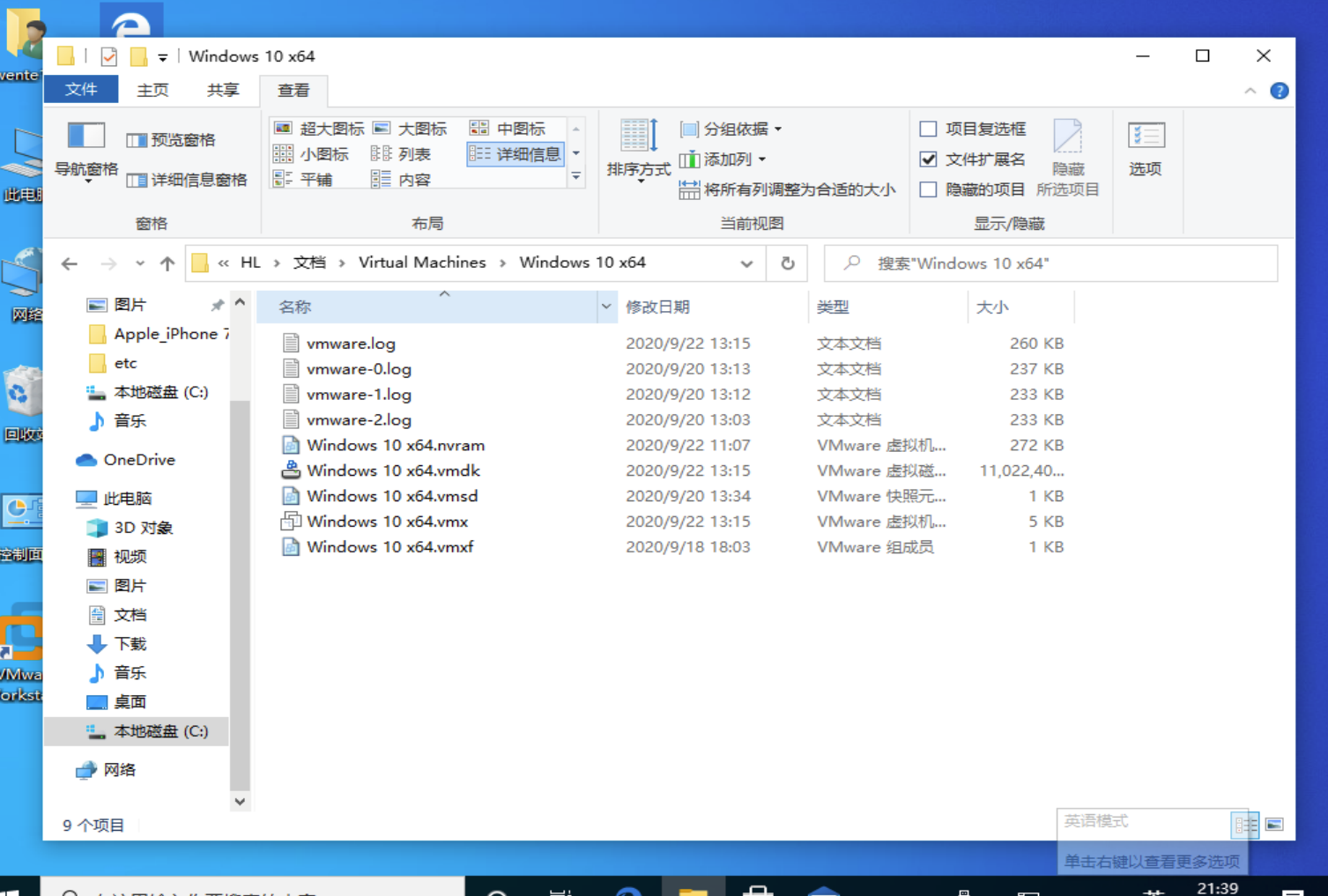The height and width of the screenshot is (896, 1328).
Task: Open Explorer help (question mark)
Action: 1280,91
